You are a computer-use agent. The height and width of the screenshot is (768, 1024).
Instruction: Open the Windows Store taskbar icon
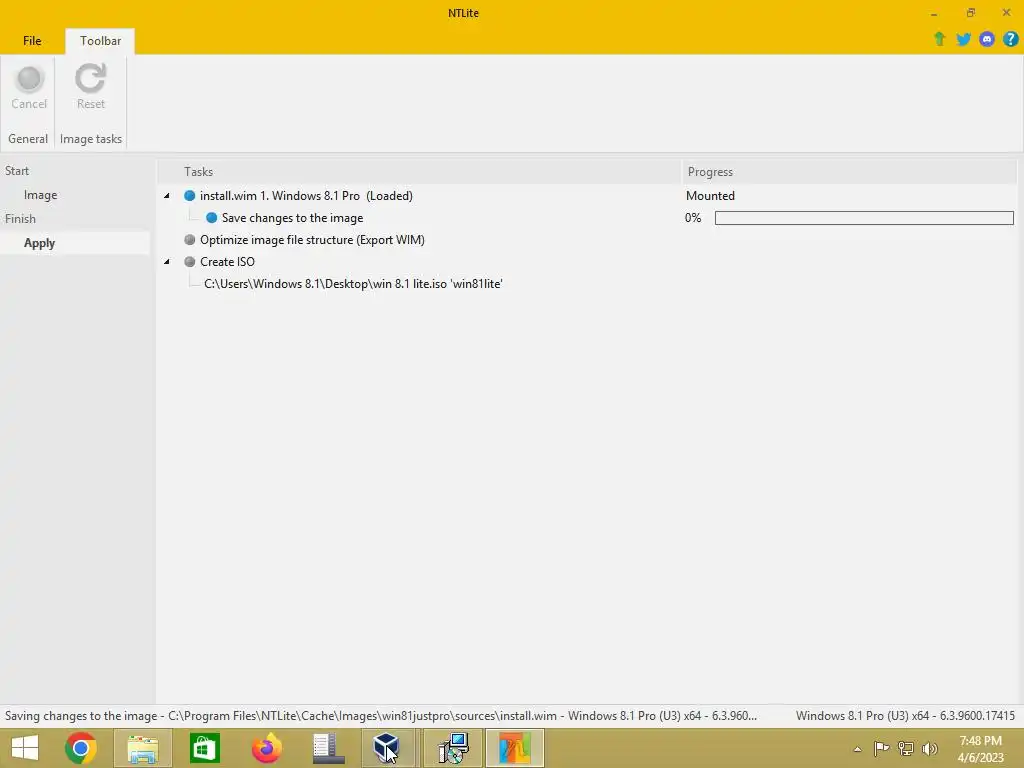pos(204,748)
